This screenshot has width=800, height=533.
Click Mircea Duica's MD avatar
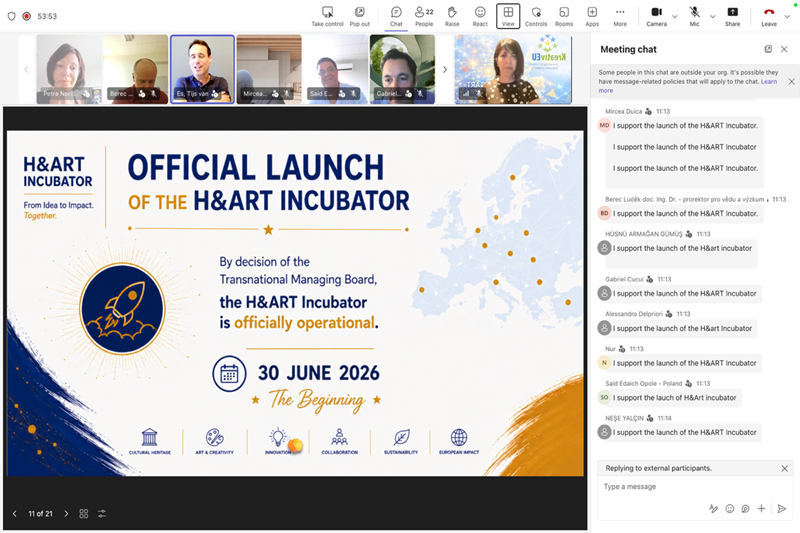coord(604,125)
